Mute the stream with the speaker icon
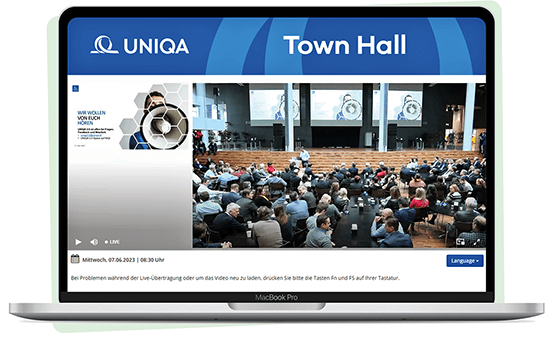The image size is (553, 363). [x=94, y=242]
